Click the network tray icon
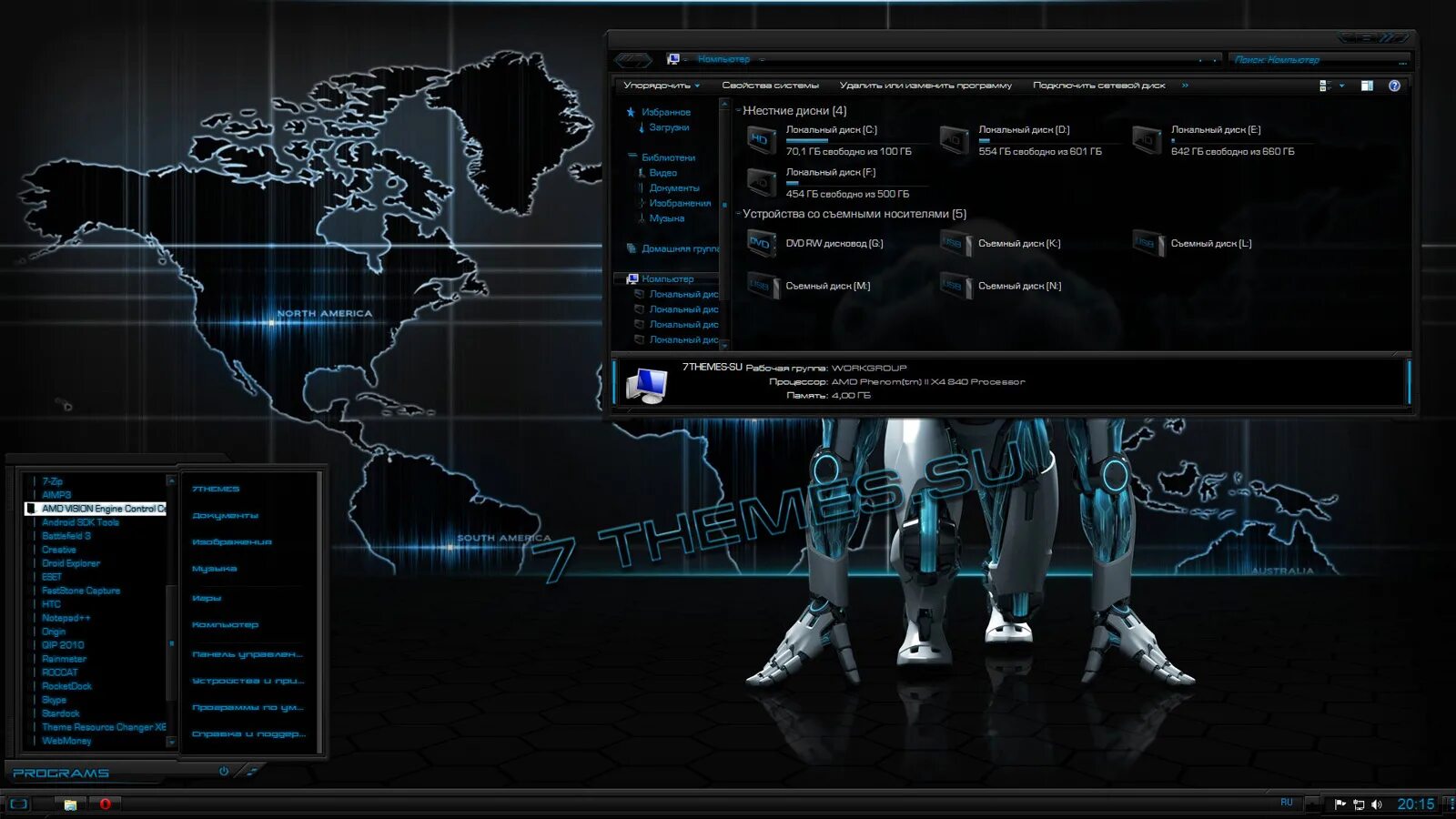The height and width of the screenshot is (819, 1456). (1359, 804)
